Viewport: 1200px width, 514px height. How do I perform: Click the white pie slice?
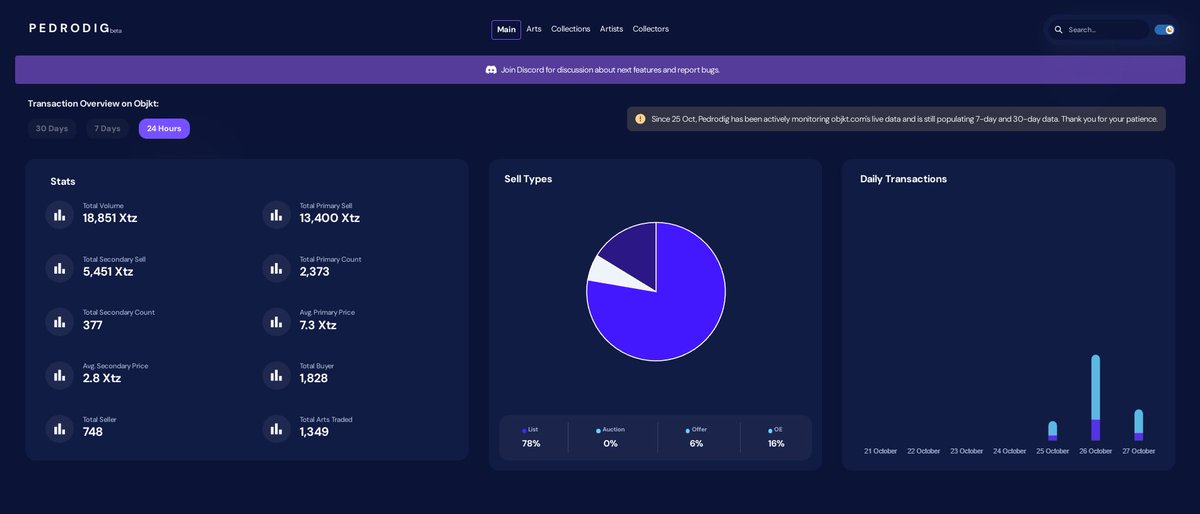click(x=610, y=273)
